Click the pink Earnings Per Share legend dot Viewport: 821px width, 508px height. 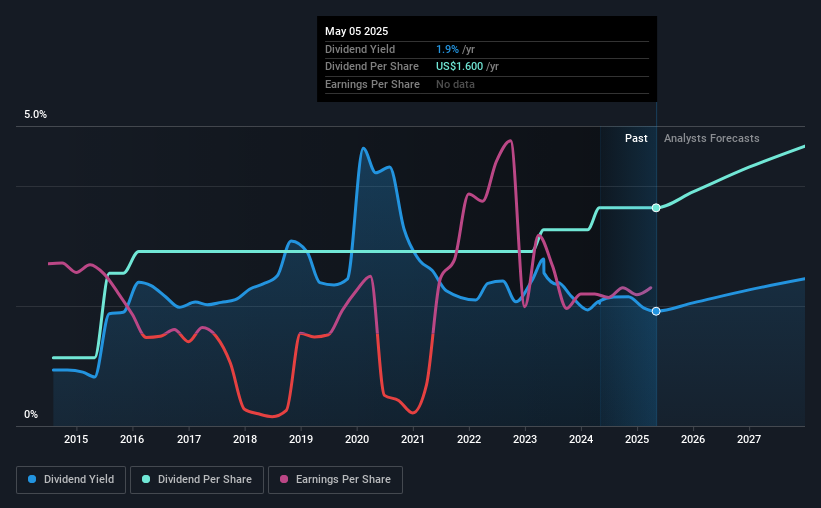point(284,479)
